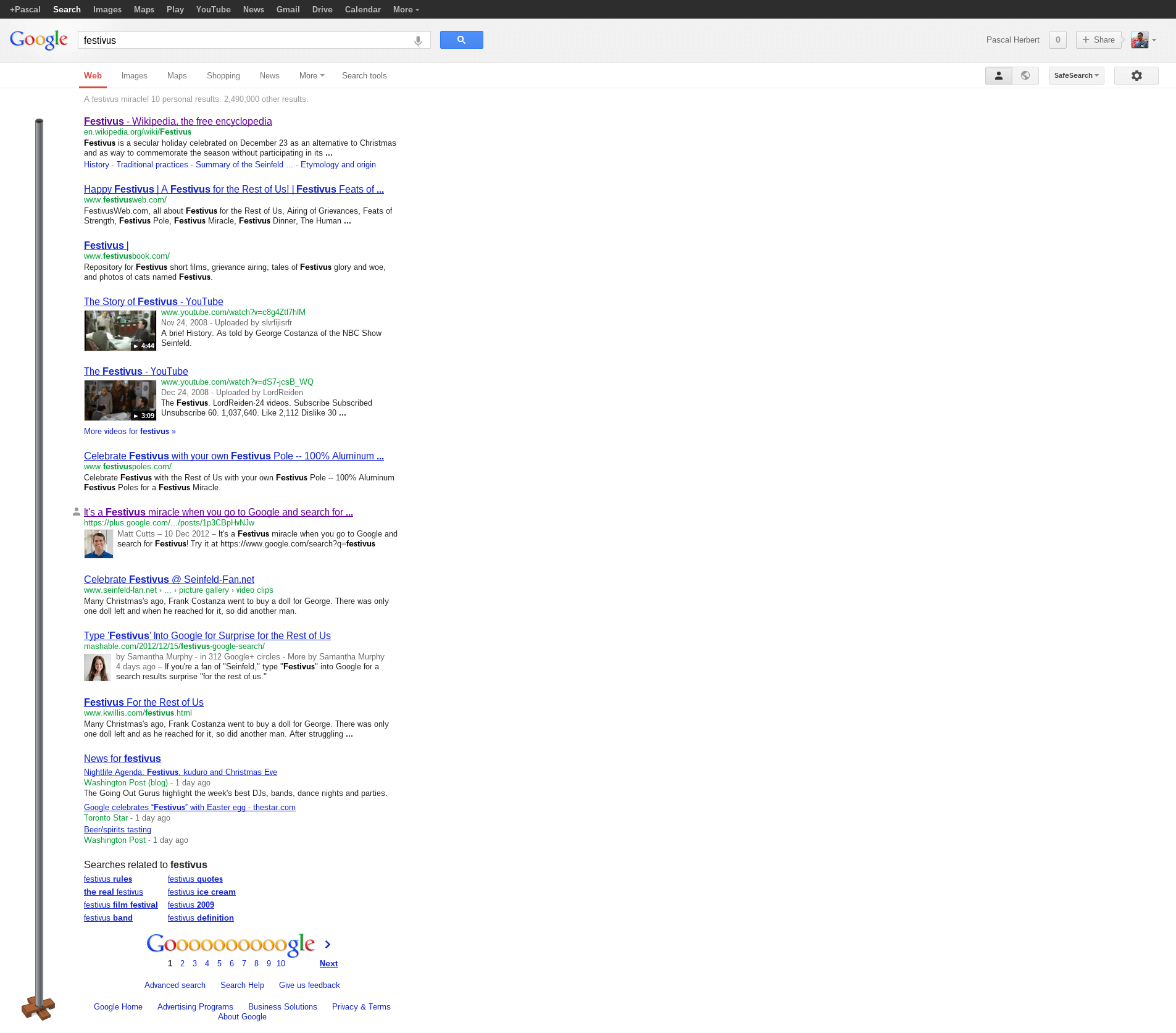
Task: Expand the More menu in top black bar
Action: (406, 9)
